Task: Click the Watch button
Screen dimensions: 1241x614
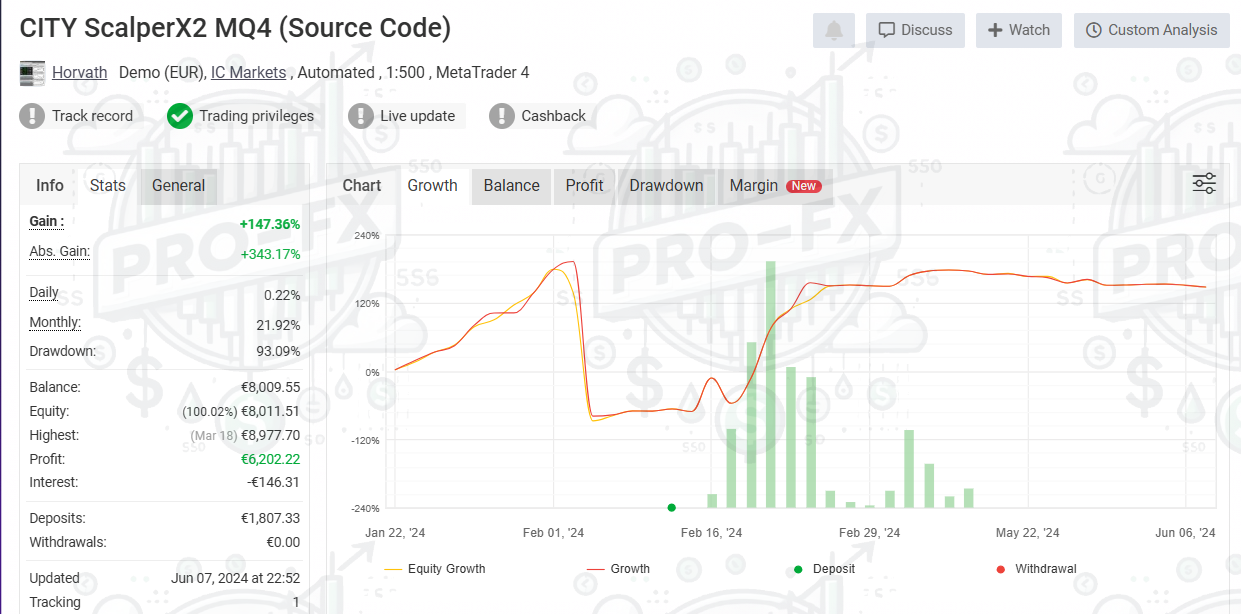Action: tap(1019, 30)
